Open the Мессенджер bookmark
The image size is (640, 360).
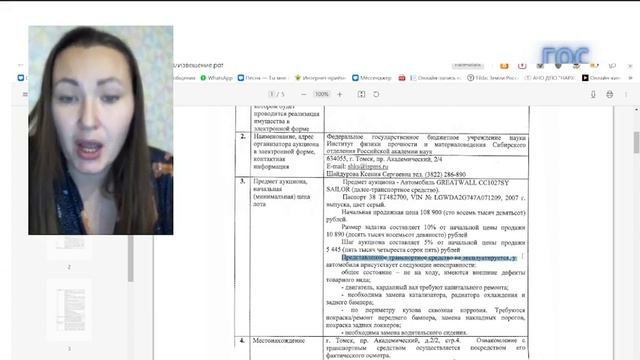372,78
